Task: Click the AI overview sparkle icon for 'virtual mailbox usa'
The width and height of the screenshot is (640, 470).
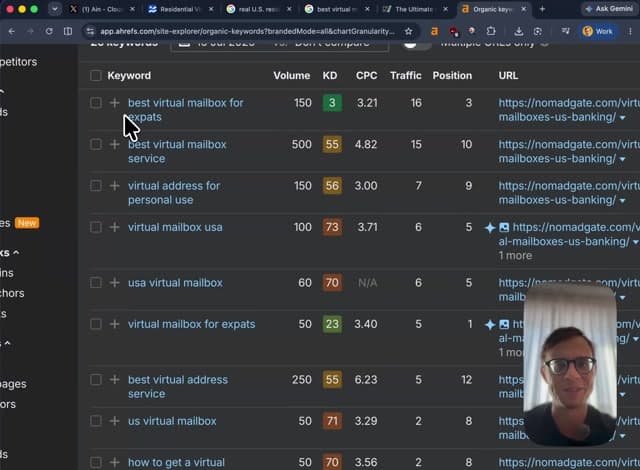Action: click(x=490, y=228)
